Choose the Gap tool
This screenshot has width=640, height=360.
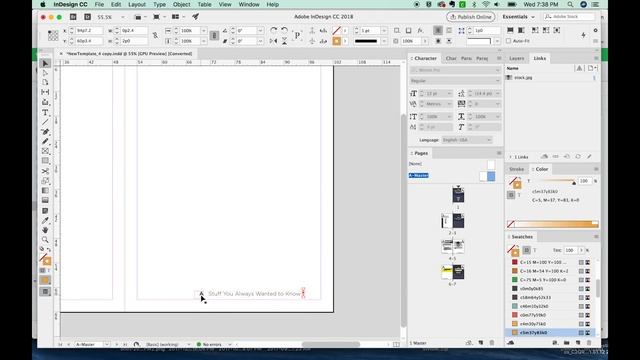point(45,92)
